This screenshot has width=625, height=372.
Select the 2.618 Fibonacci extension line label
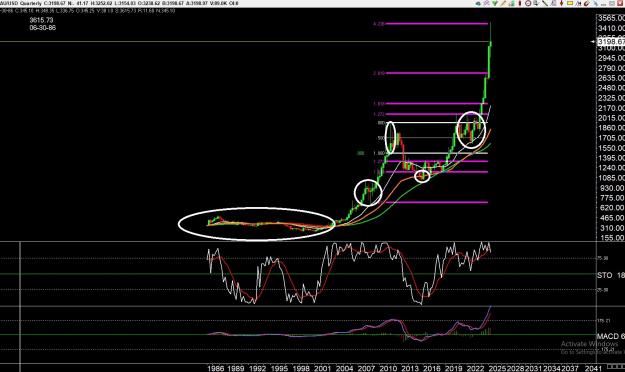[x=378, y=73]
